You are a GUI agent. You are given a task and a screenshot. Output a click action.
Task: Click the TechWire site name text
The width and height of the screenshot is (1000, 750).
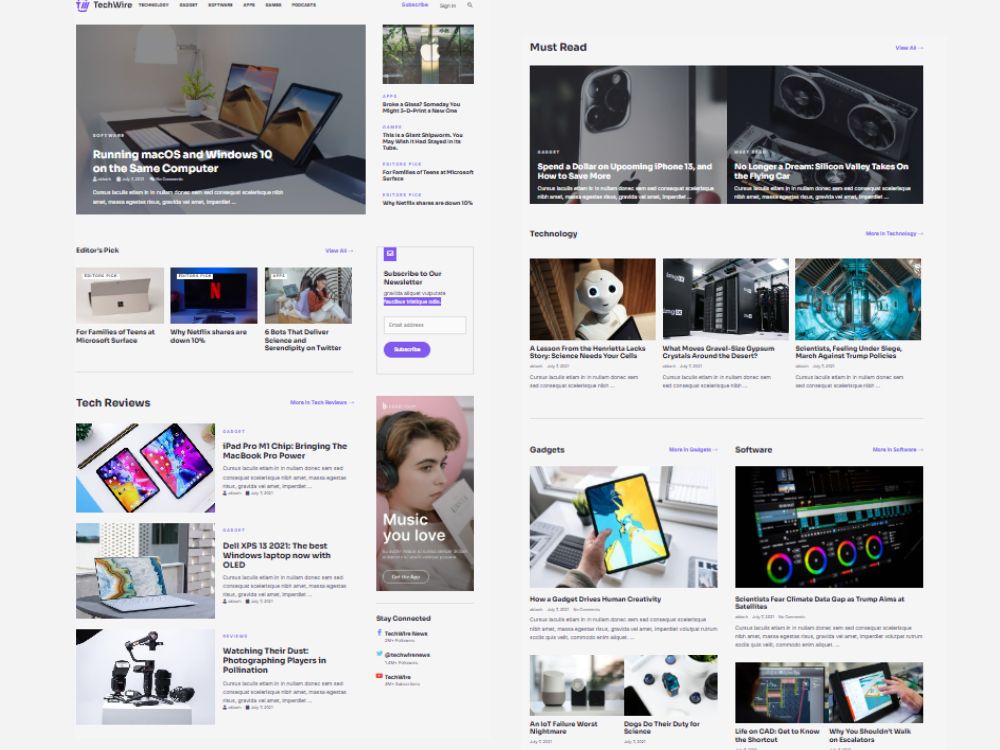point(112,5)
